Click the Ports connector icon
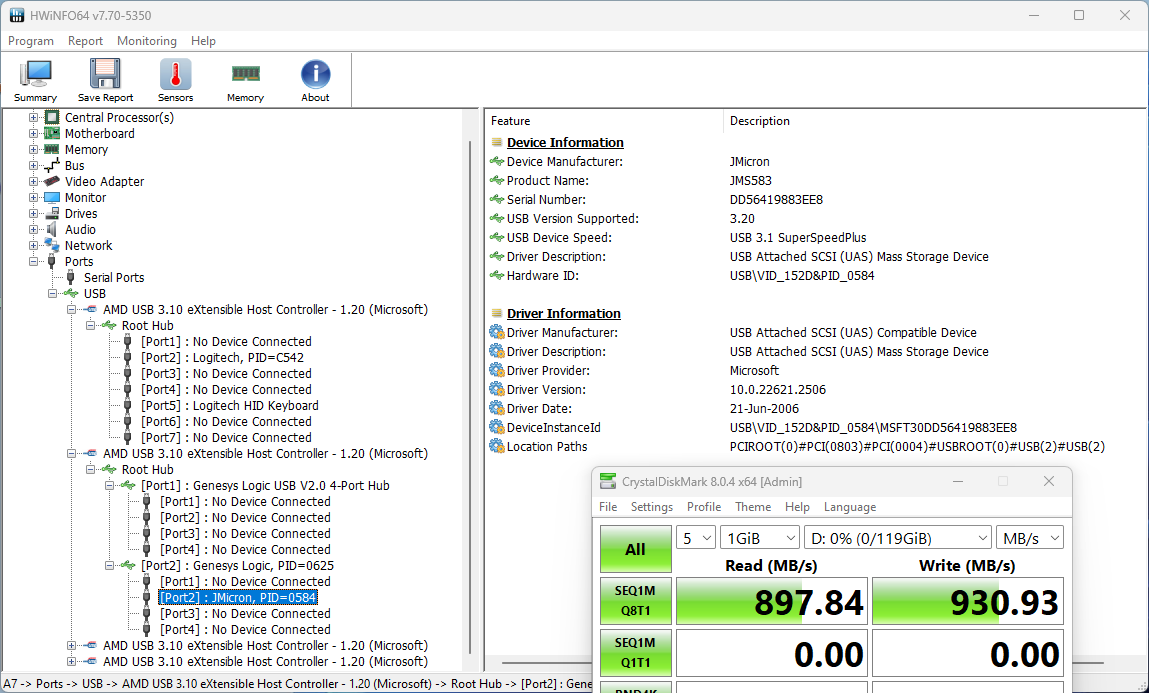Image resolution: width=1149 pixels, height=693 pixels. coord(51,262)
